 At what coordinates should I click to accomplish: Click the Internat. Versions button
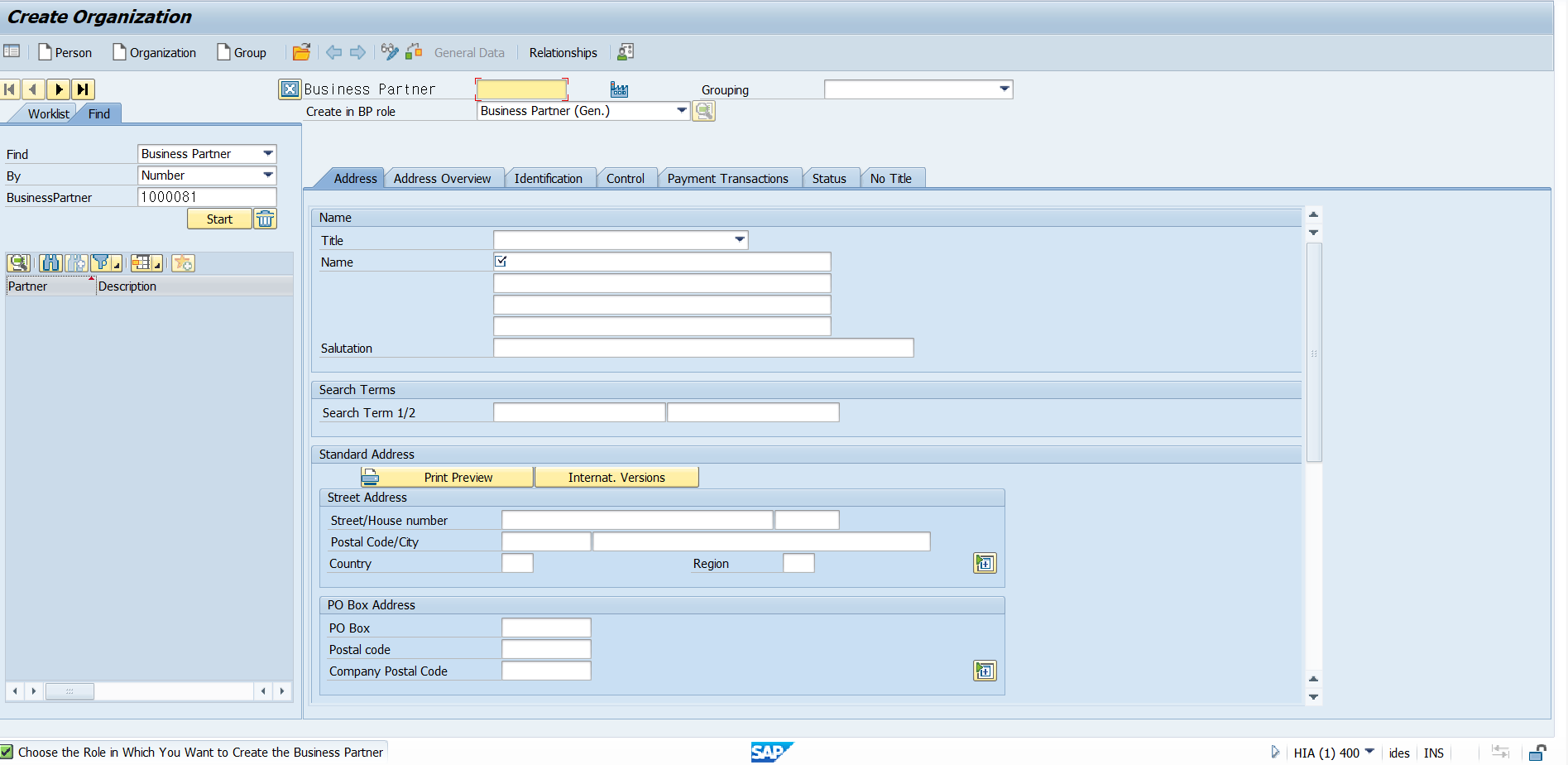pyautogui.click(x=616, y=477)
